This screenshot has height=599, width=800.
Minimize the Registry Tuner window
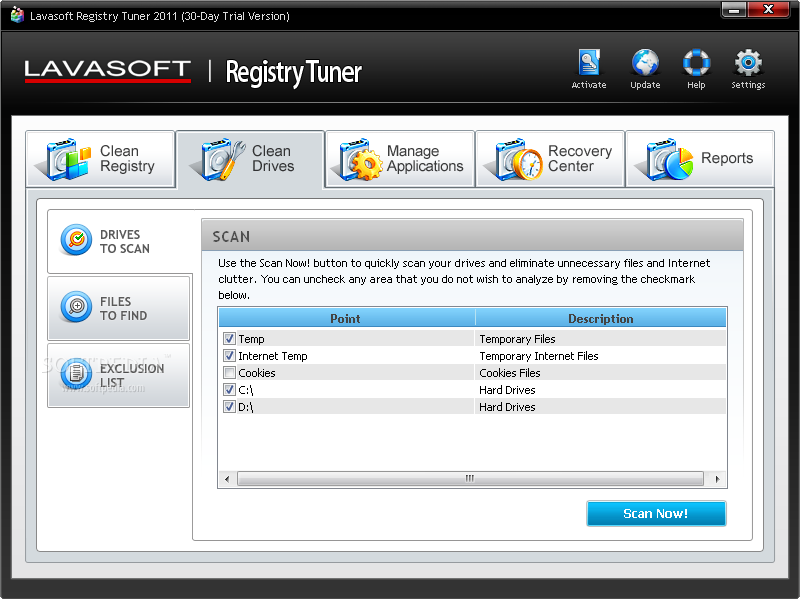coord(734,10)
